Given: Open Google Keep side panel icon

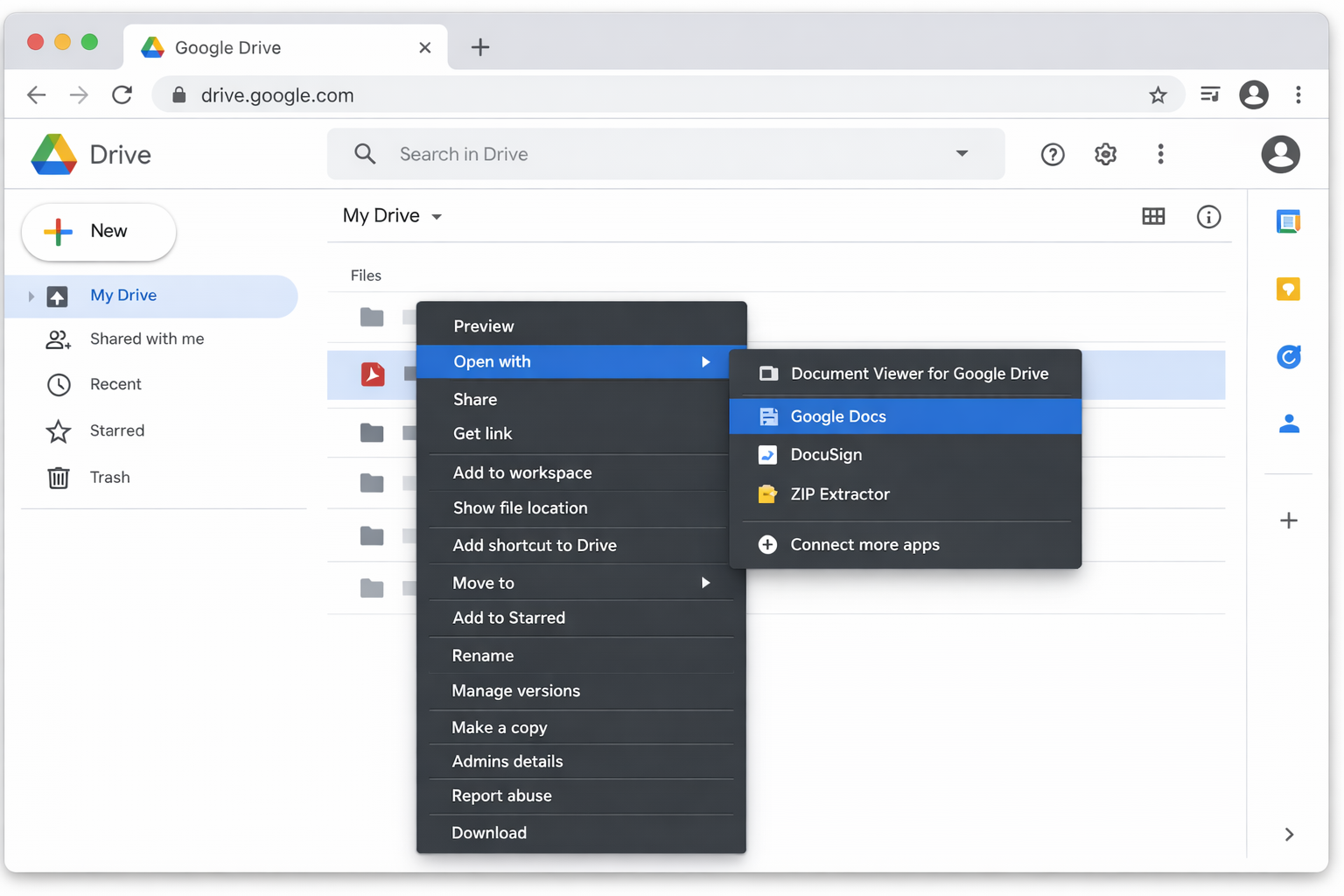Looking at the screenshot, I should tap(1288, 289).
